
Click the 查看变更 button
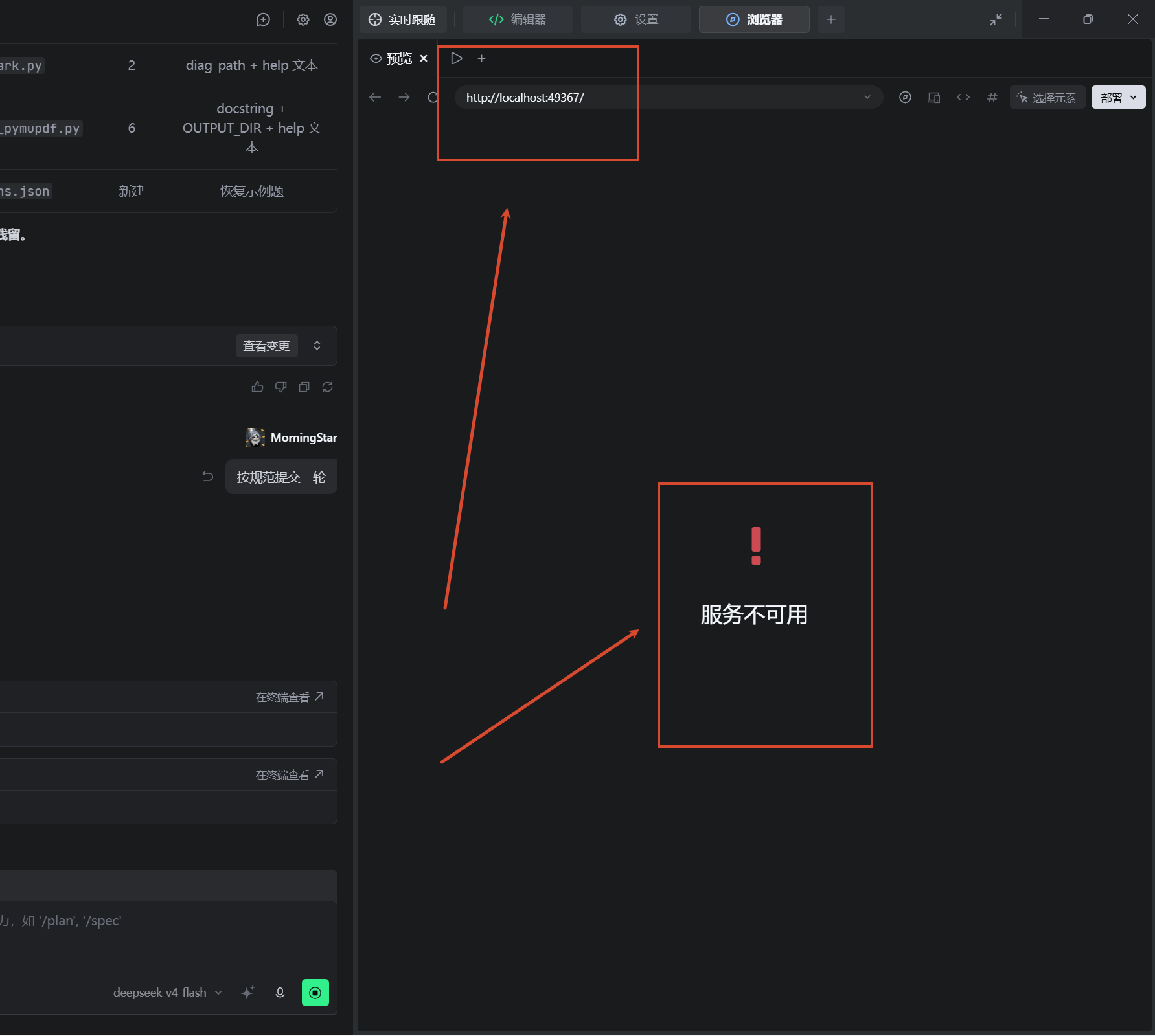pos(266,346)
